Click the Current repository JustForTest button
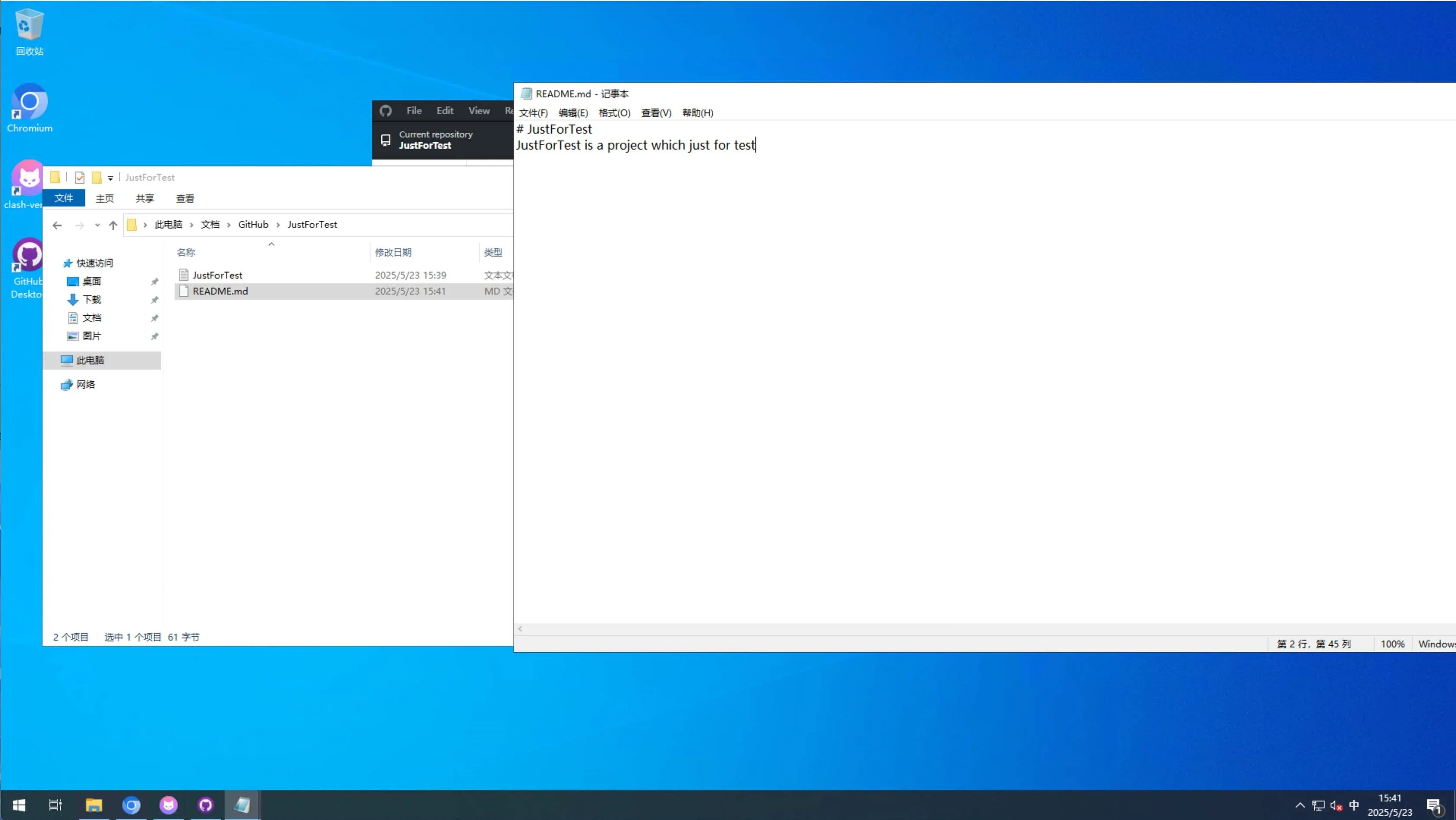 435,140
